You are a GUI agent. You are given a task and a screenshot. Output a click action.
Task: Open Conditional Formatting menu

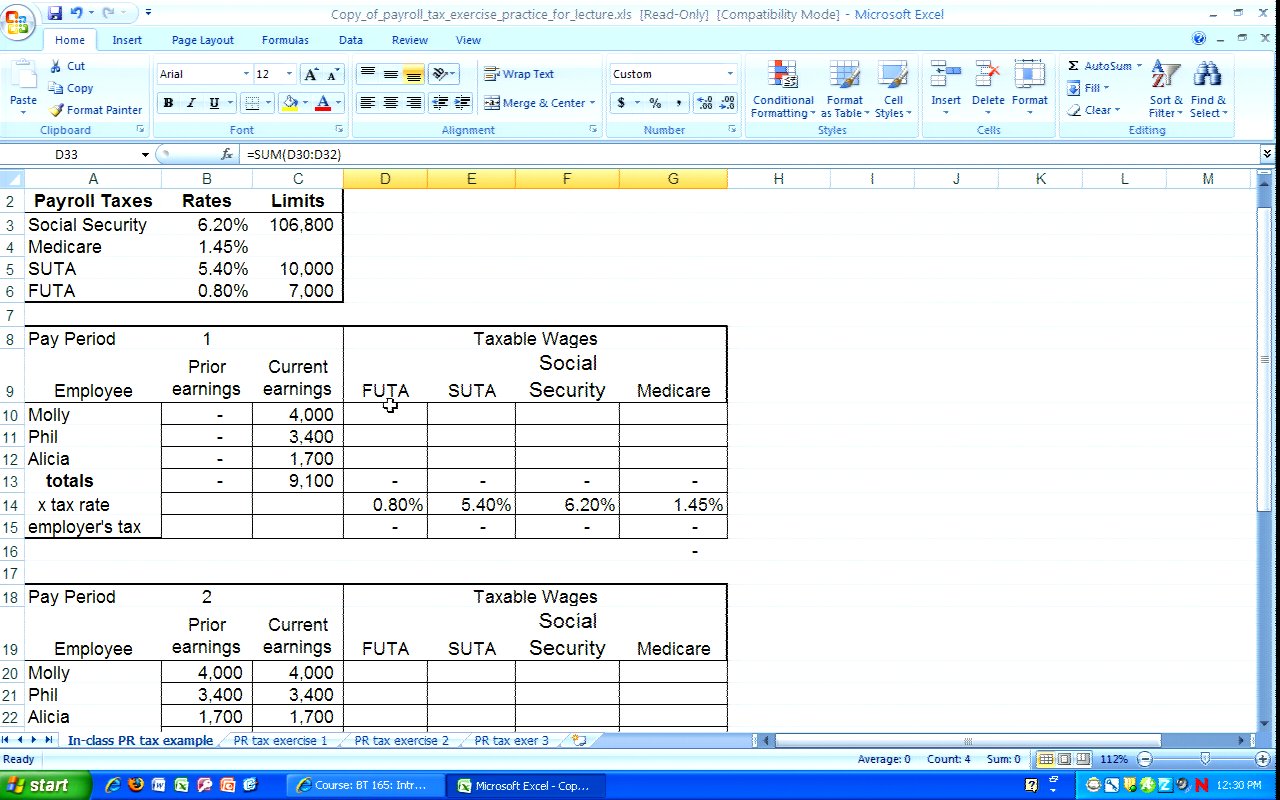point(783,90)
